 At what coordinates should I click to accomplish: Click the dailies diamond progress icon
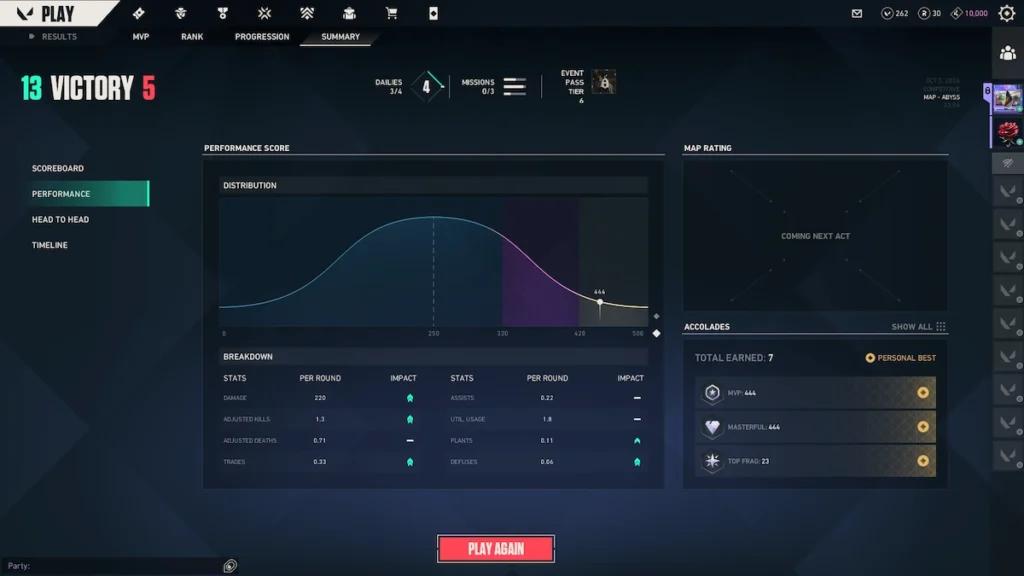click(426, 86)
